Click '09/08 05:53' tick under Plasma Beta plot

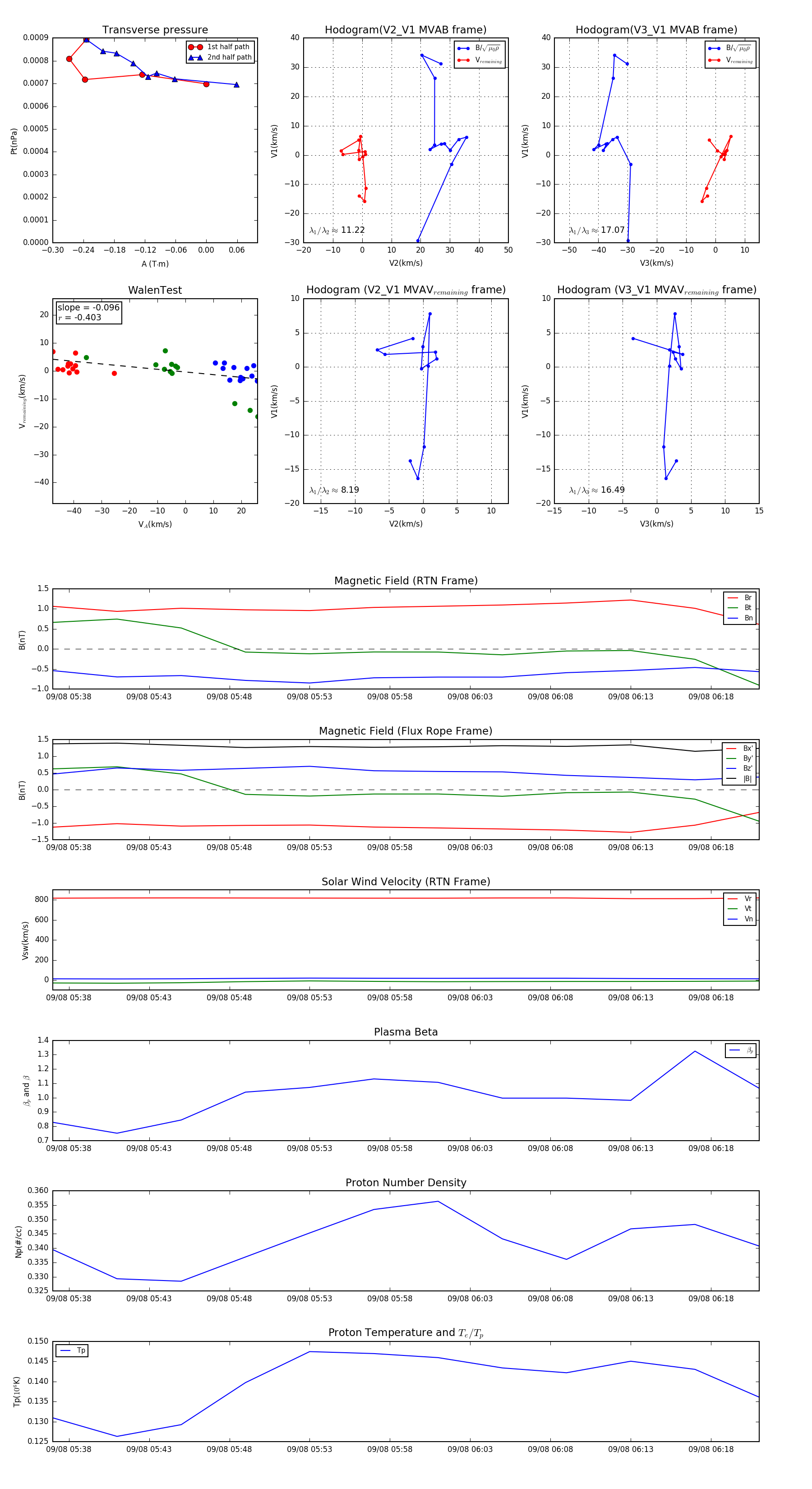pos(309,1148)
